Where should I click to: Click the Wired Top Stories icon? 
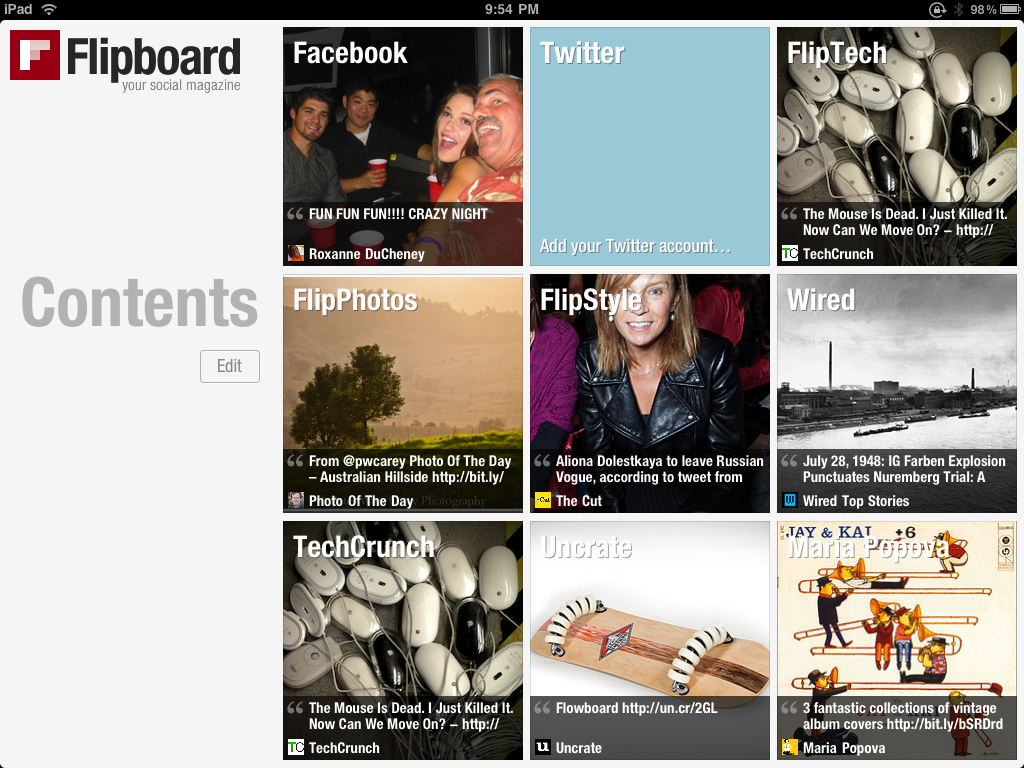pos(790,501)
